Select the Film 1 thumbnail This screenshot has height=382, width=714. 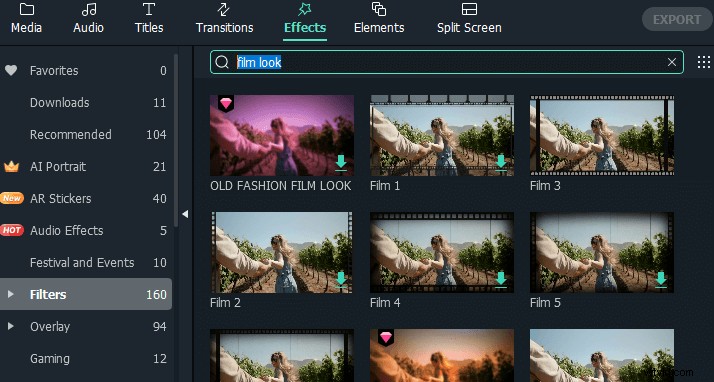[x=442, y=135]
